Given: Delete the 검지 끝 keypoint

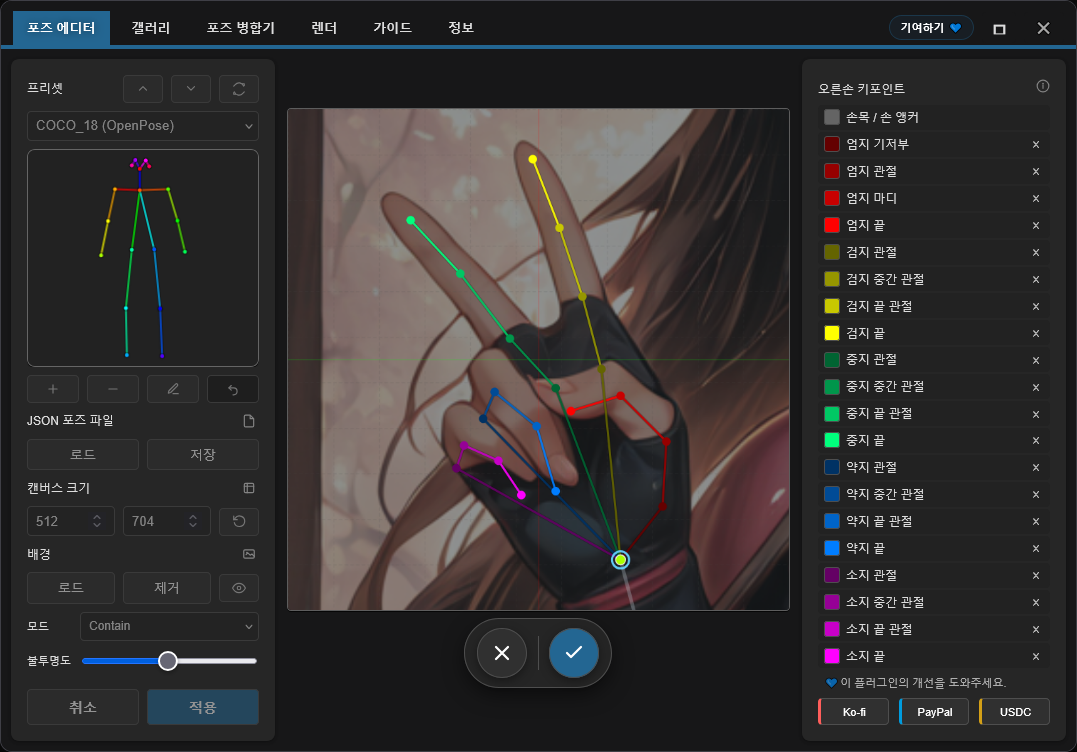Looking at the screenshot, I should 1036,334.
